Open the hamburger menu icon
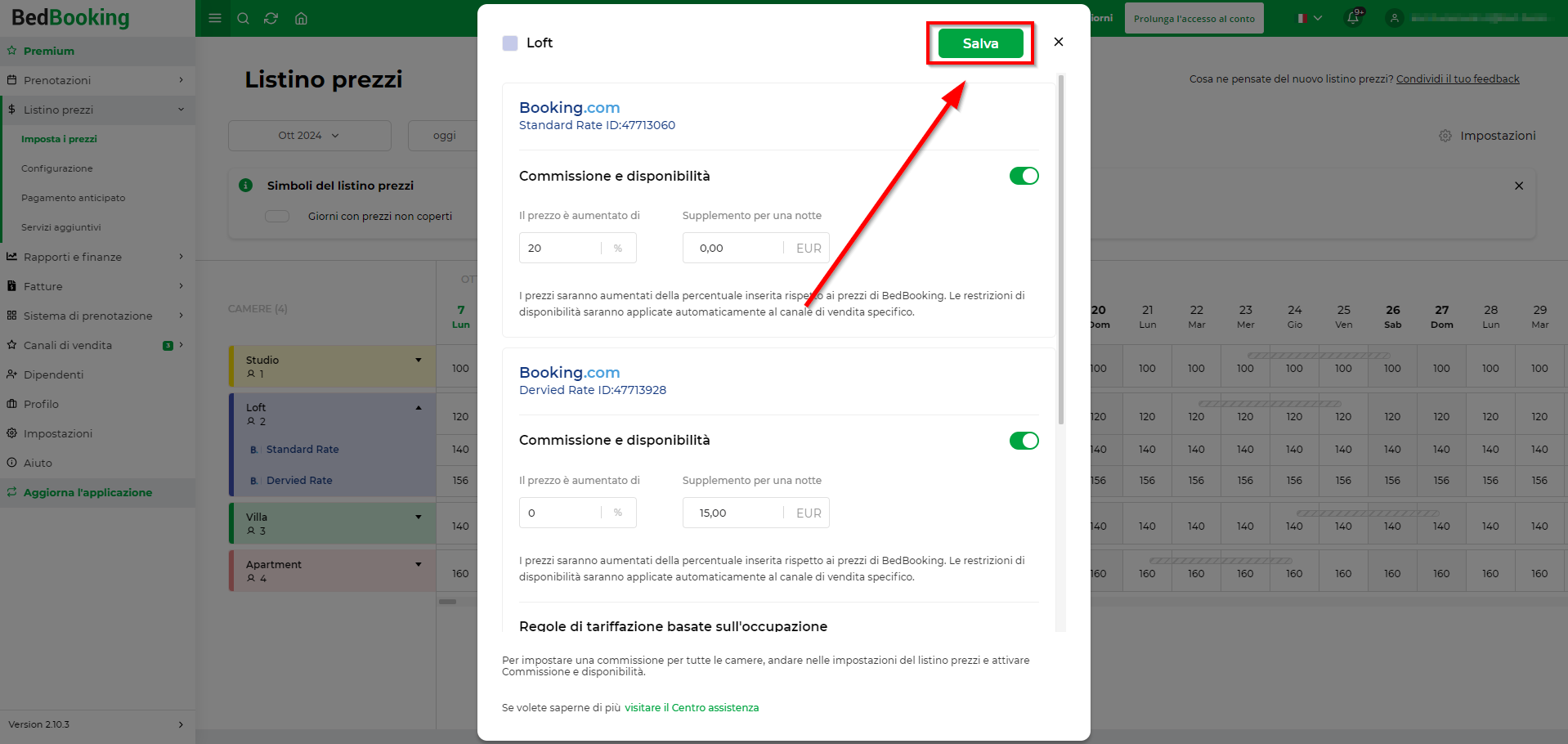 click(215, 18)
